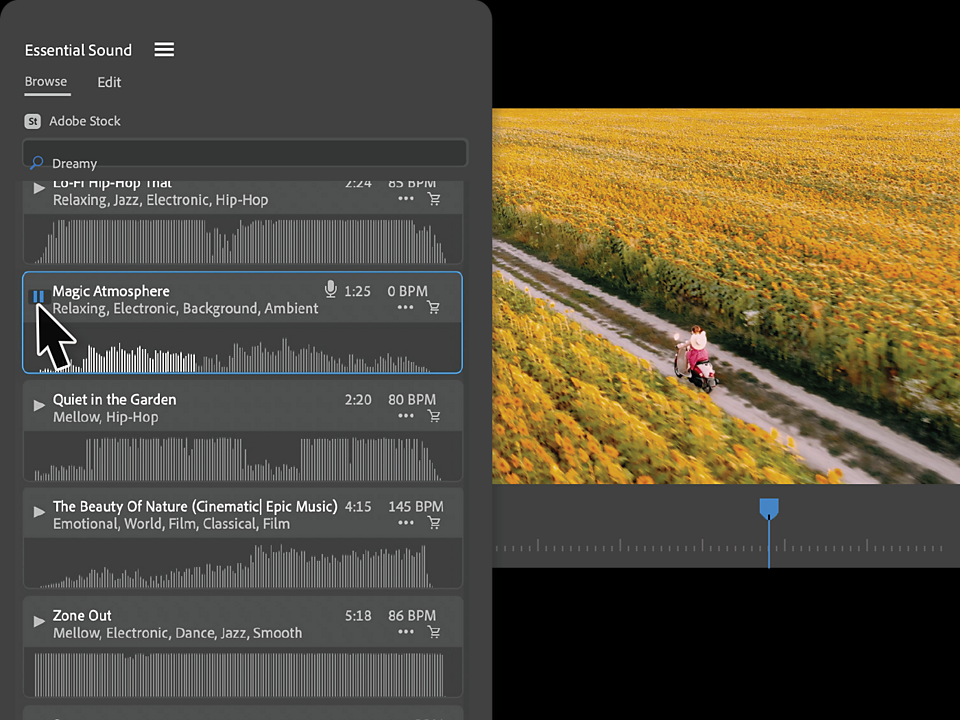Viewport: 960px width, 720px height.
Task: Click the search magnifier icon
Action: pyautogui.click(x=37, y=162)
